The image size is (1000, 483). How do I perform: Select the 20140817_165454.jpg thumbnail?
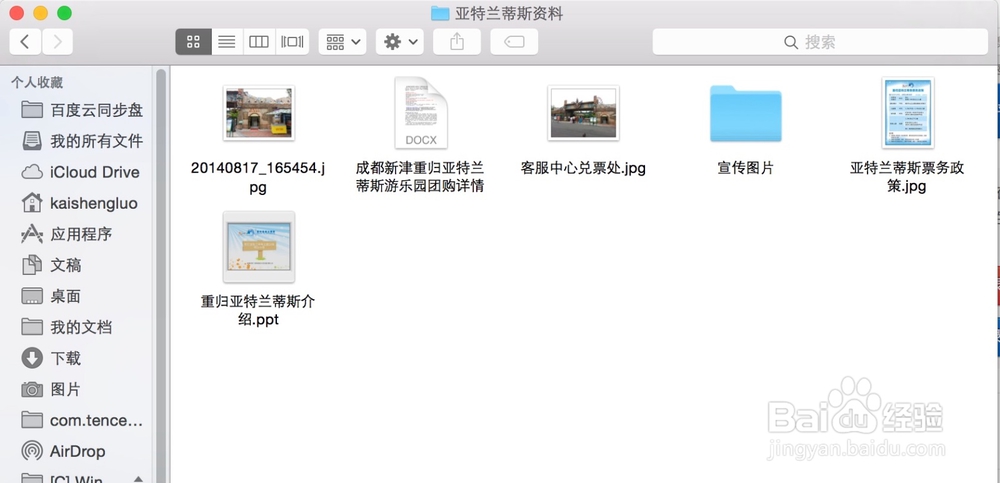[258, 113]
